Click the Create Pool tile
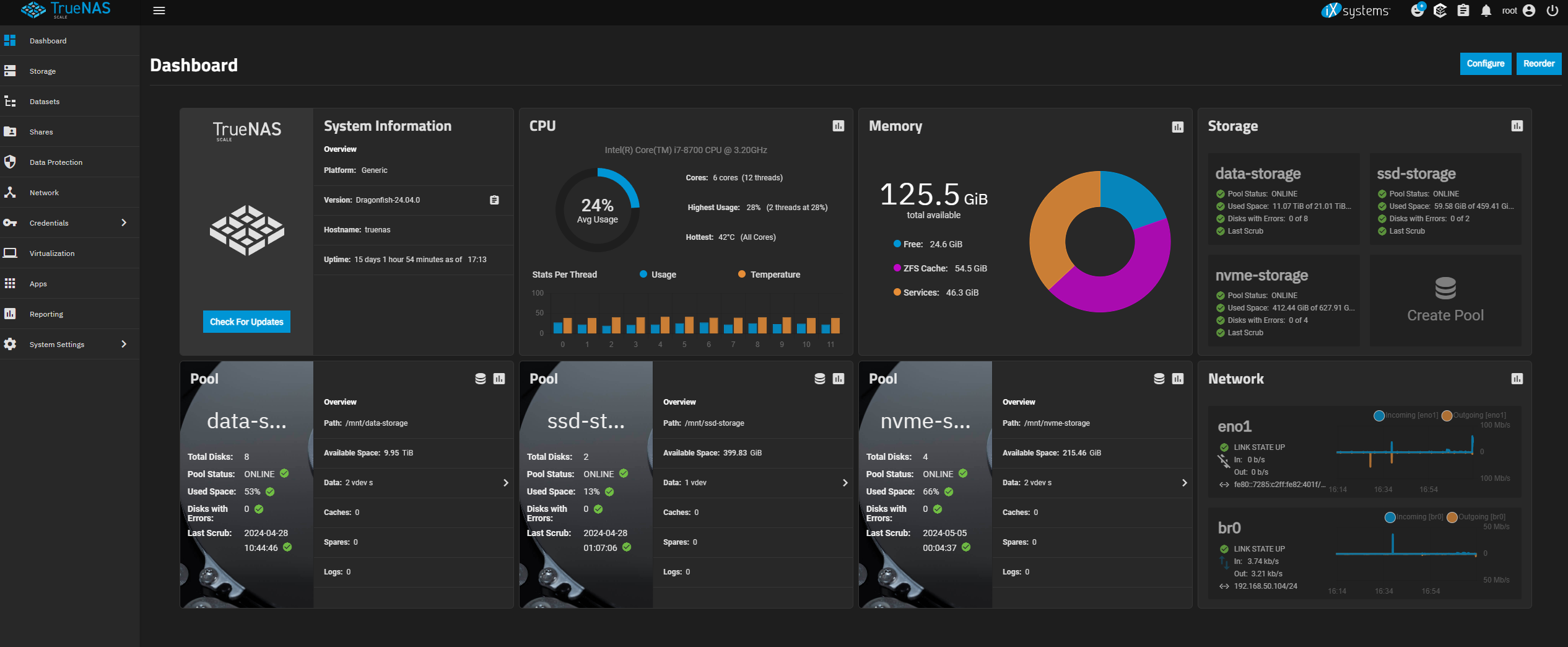Viewport: 1568px width, 647px height. (x=1445, y=300)
